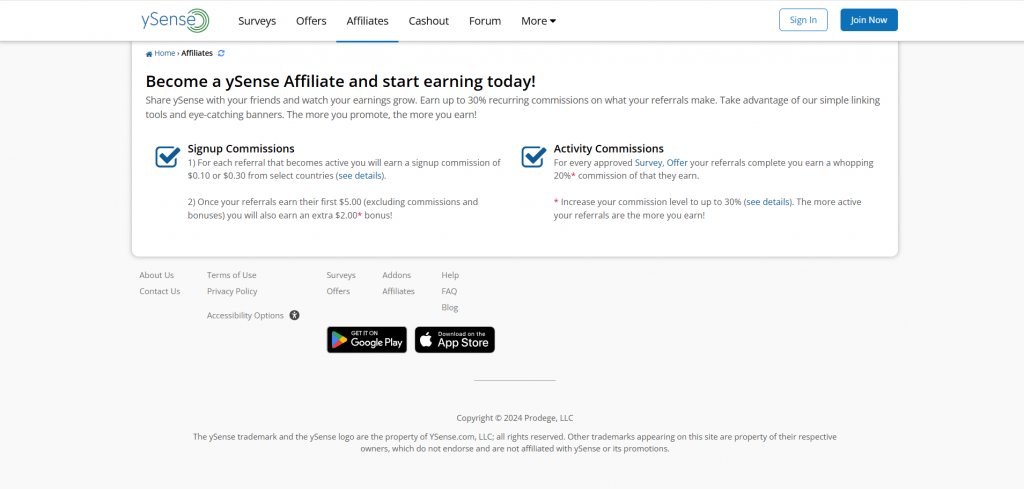Select the Affiliates tab in header

tap(368, 21)
